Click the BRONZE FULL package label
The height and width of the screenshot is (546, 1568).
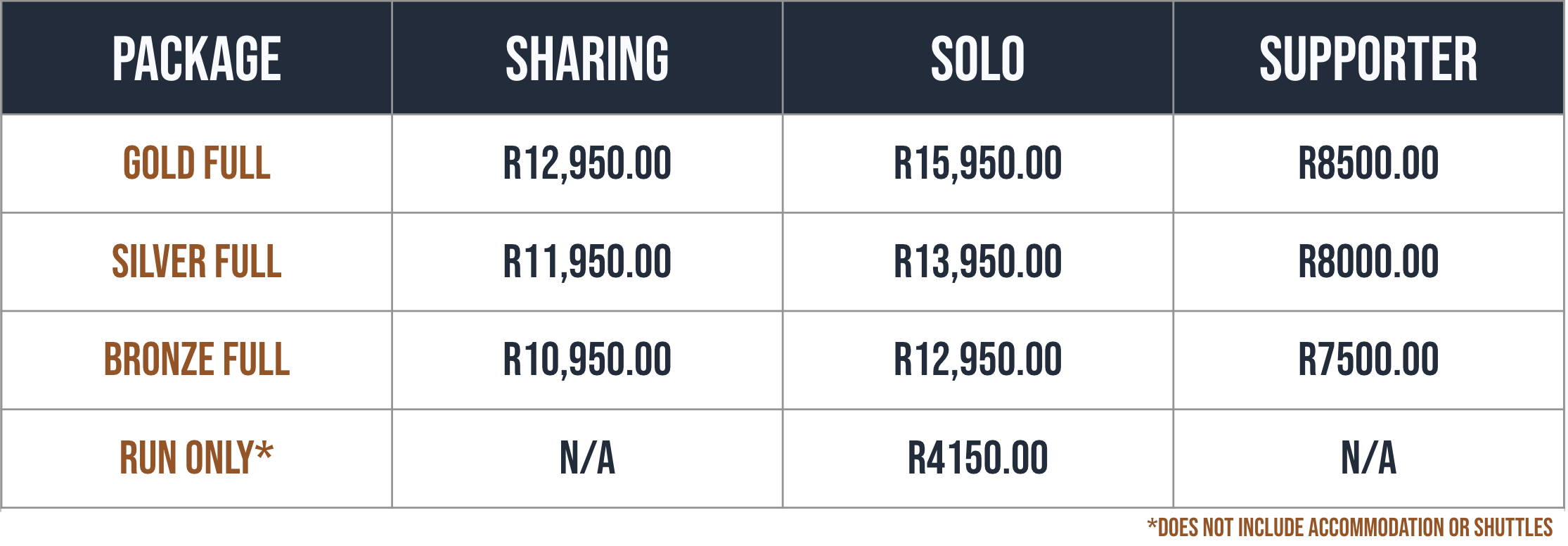(x=197, y=360)
